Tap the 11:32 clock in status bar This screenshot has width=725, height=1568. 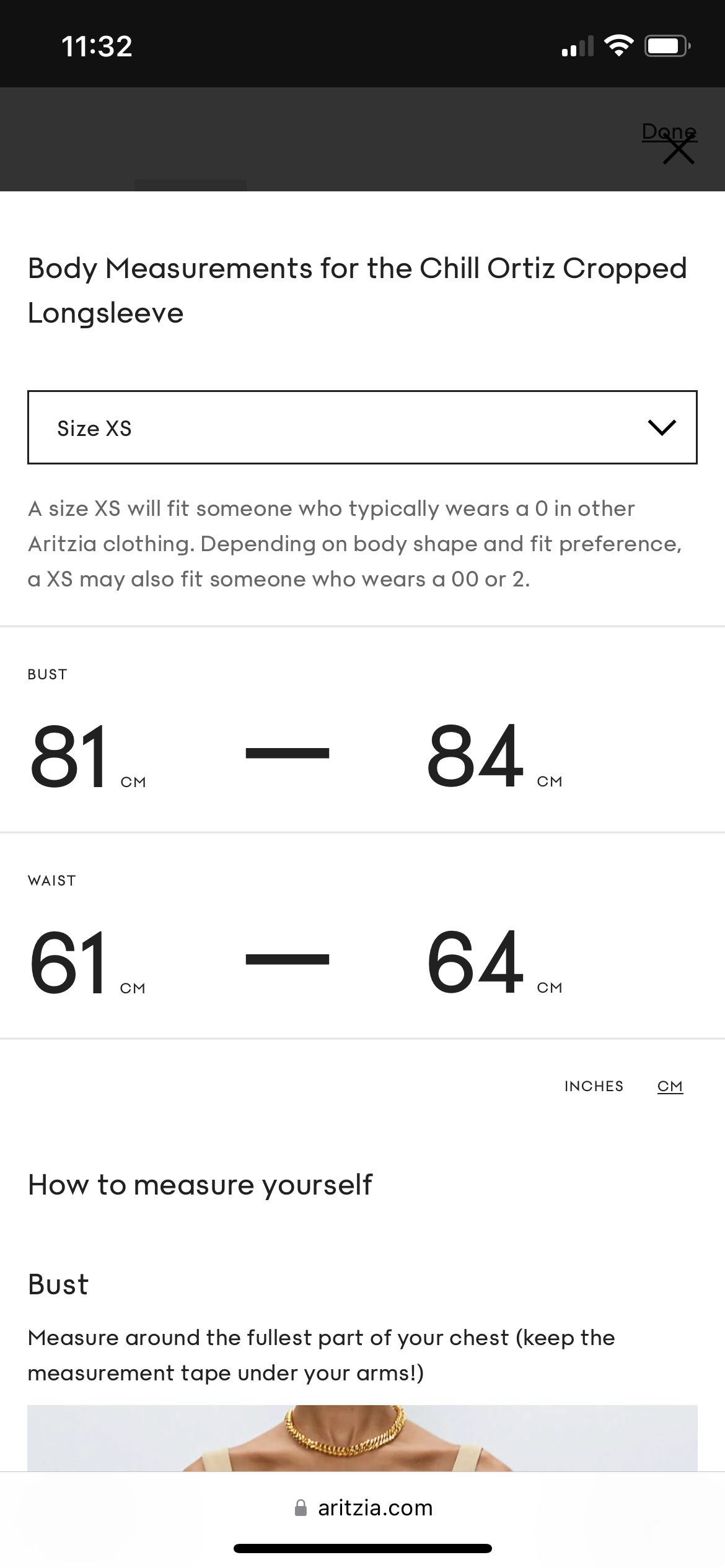[x=97, y=46]
